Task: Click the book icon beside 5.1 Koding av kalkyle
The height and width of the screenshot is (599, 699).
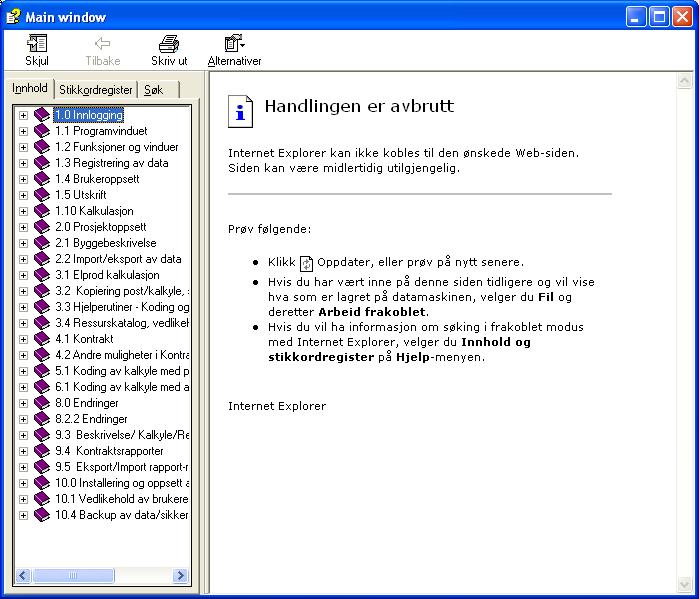Action: 42,371
